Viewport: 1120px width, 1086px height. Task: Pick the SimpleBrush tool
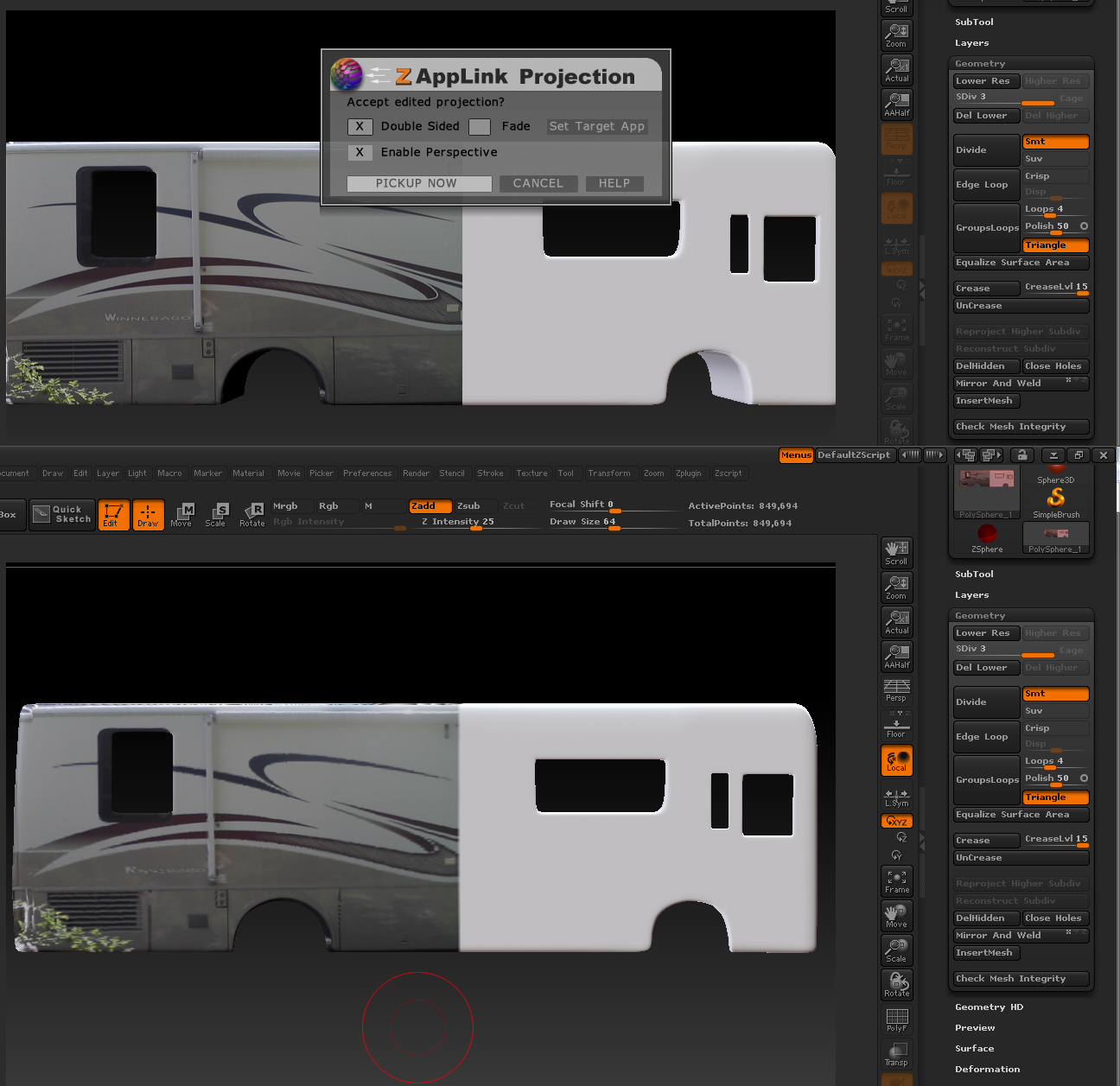pyautogui.click(x=1056, y=502)
